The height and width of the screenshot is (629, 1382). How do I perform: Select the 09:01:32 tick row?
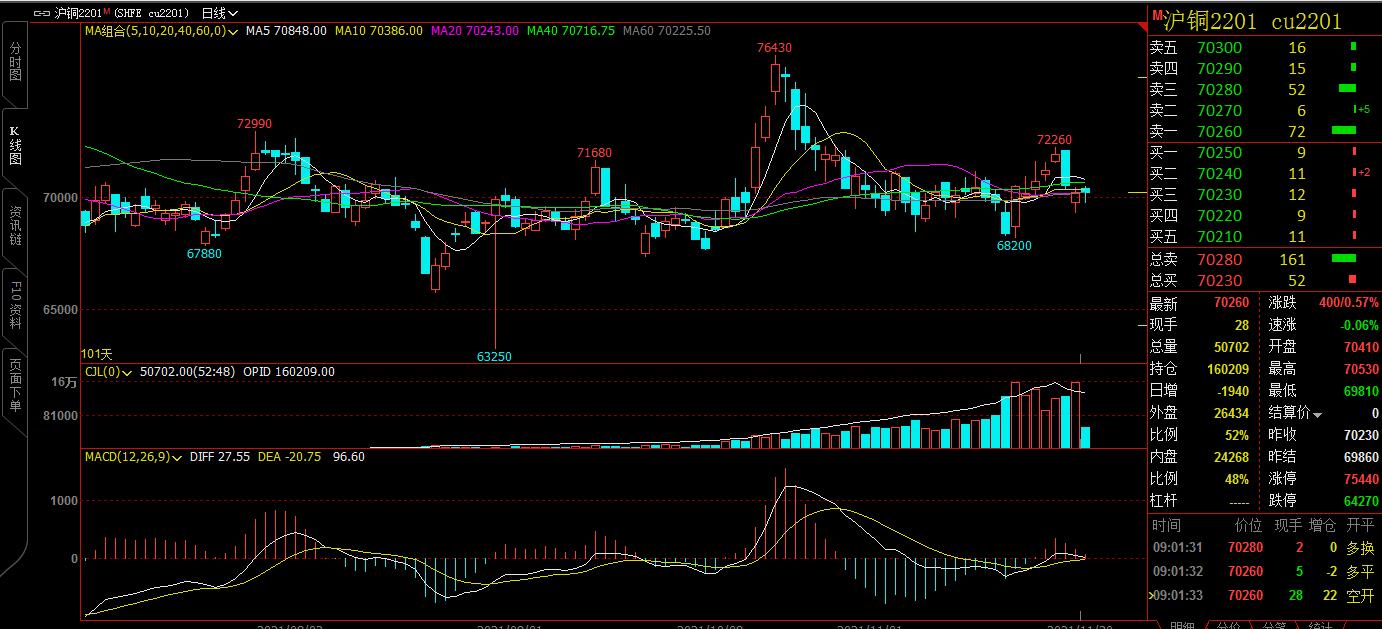(1264, 572)
